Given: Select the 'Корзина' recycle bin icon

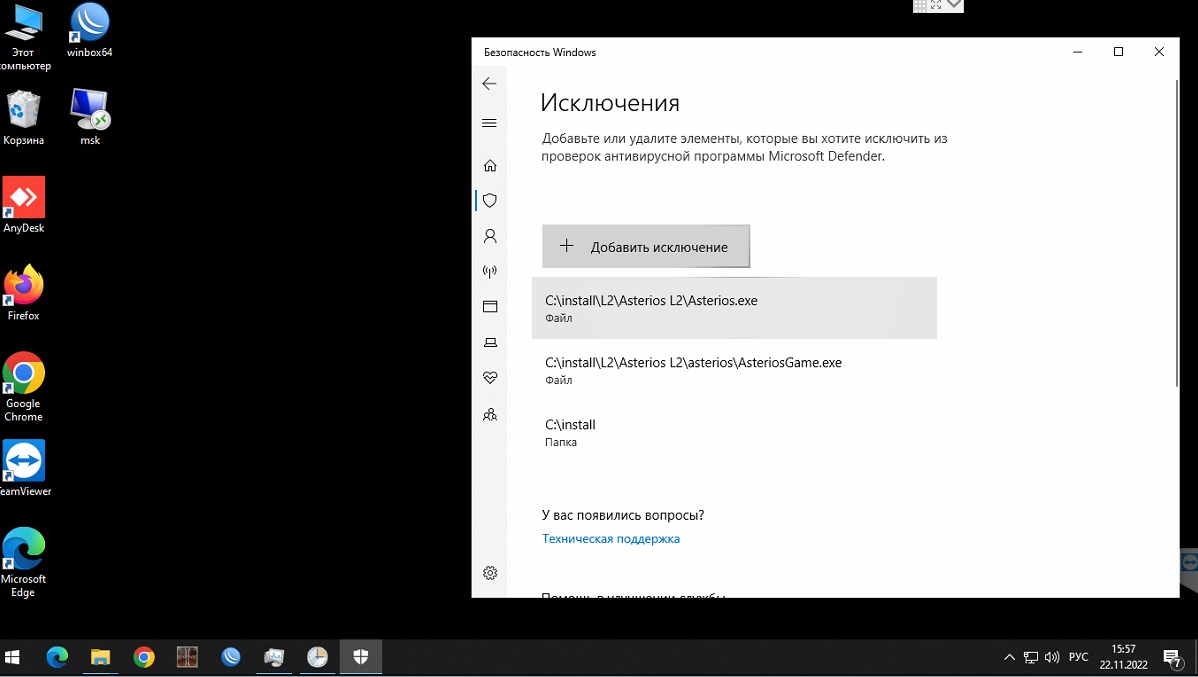Looking at the screenshot, I should [23, 118].
